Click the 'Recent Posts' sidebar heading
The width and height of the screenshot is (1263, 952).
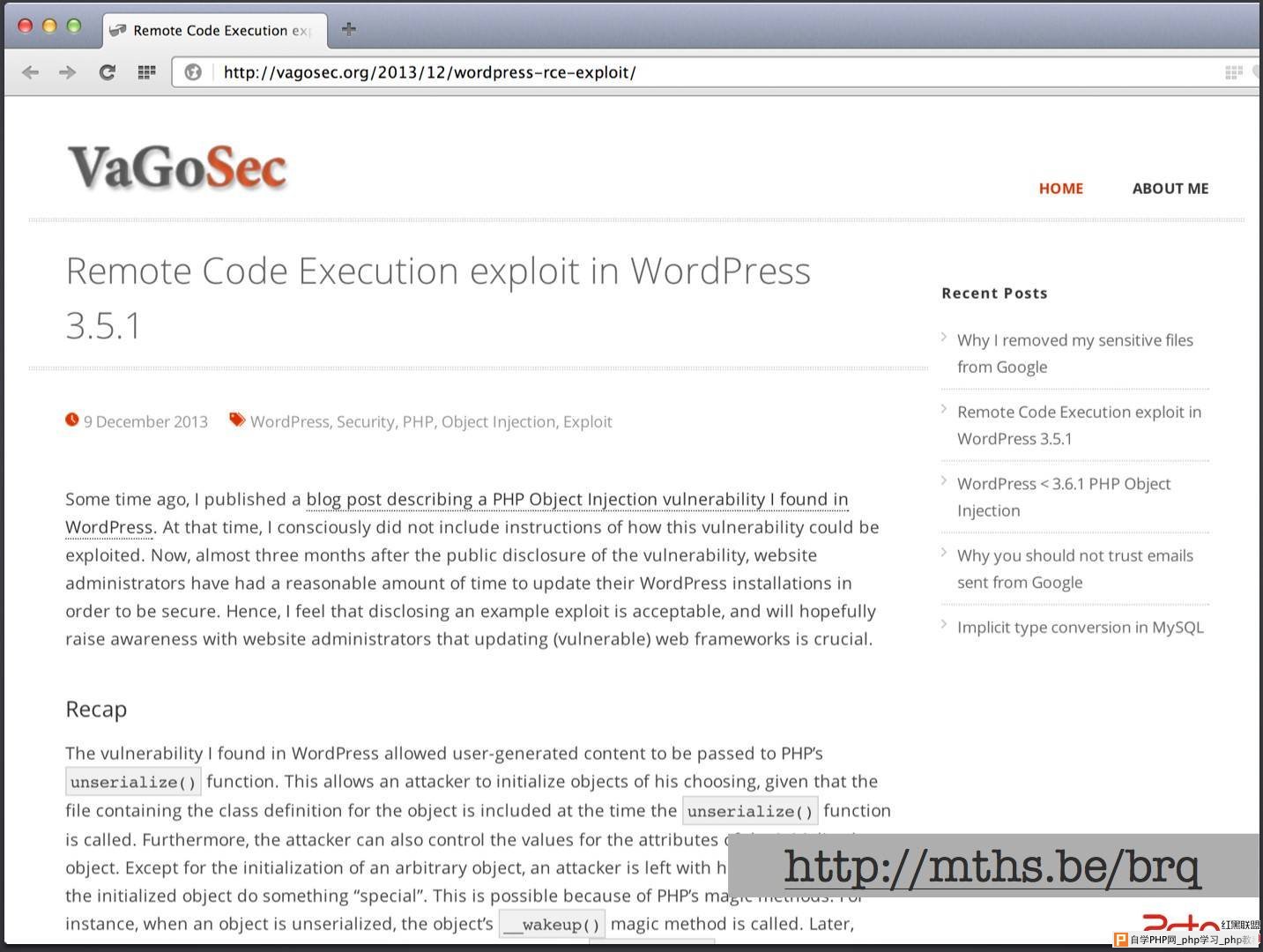(x=994, y=293)
